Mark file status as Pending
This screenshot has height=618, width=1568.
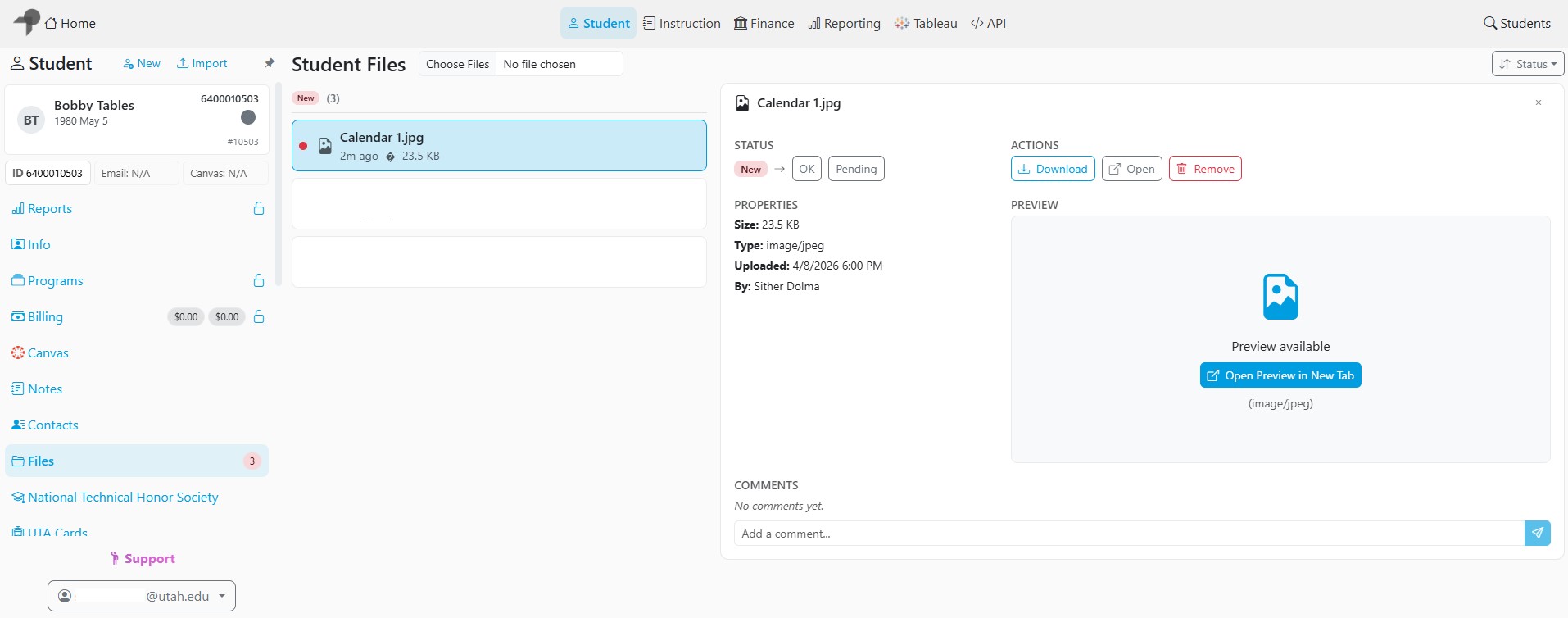pyautogui.click(x=856, y=169)
